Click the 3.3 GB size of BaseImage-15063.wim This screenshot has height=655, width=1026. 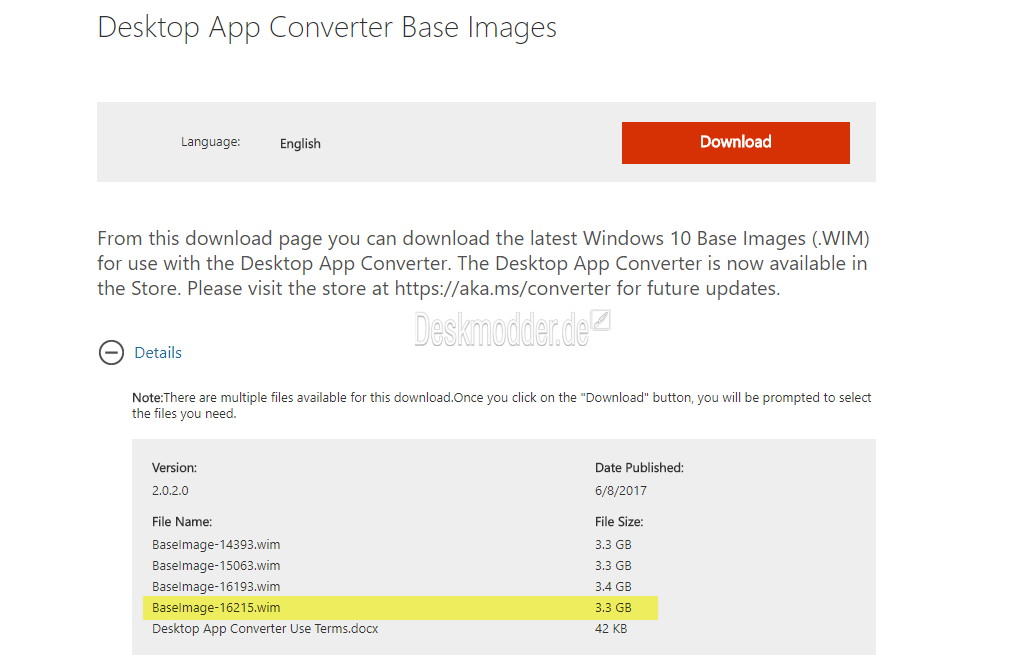point(613,565)
